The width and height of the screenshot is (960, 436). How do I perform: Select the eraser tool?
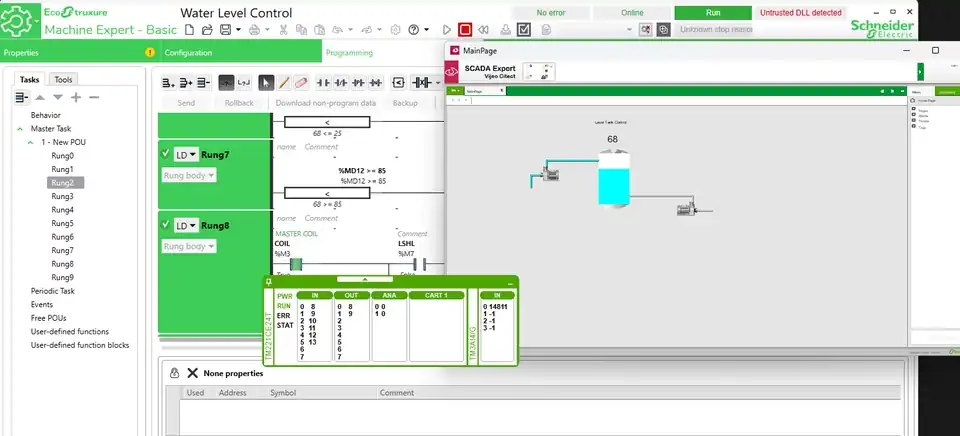(x=301, y=83)
